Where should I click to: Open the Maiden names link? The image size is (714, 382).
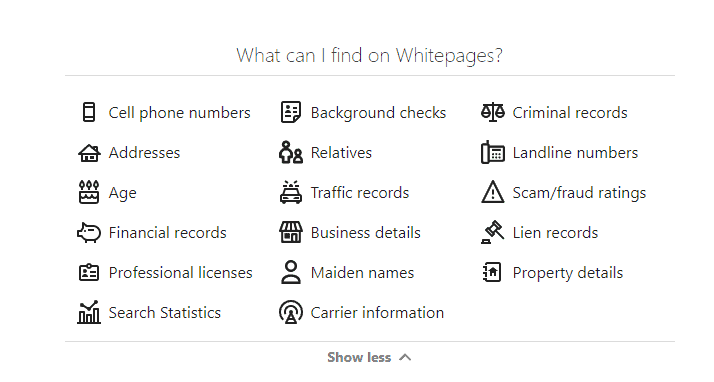point(362,273)
